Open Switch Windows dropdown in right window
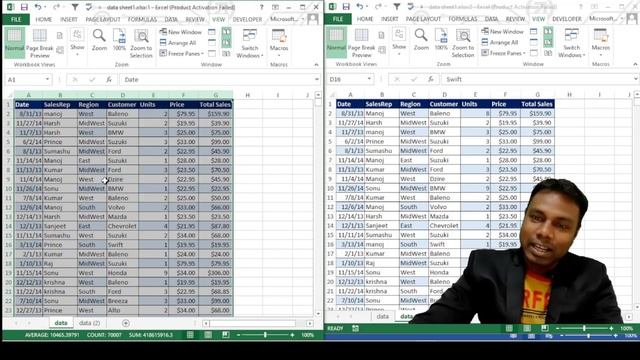Image resolution: width=640 pixels, height=360 pixels. (571, 43)
